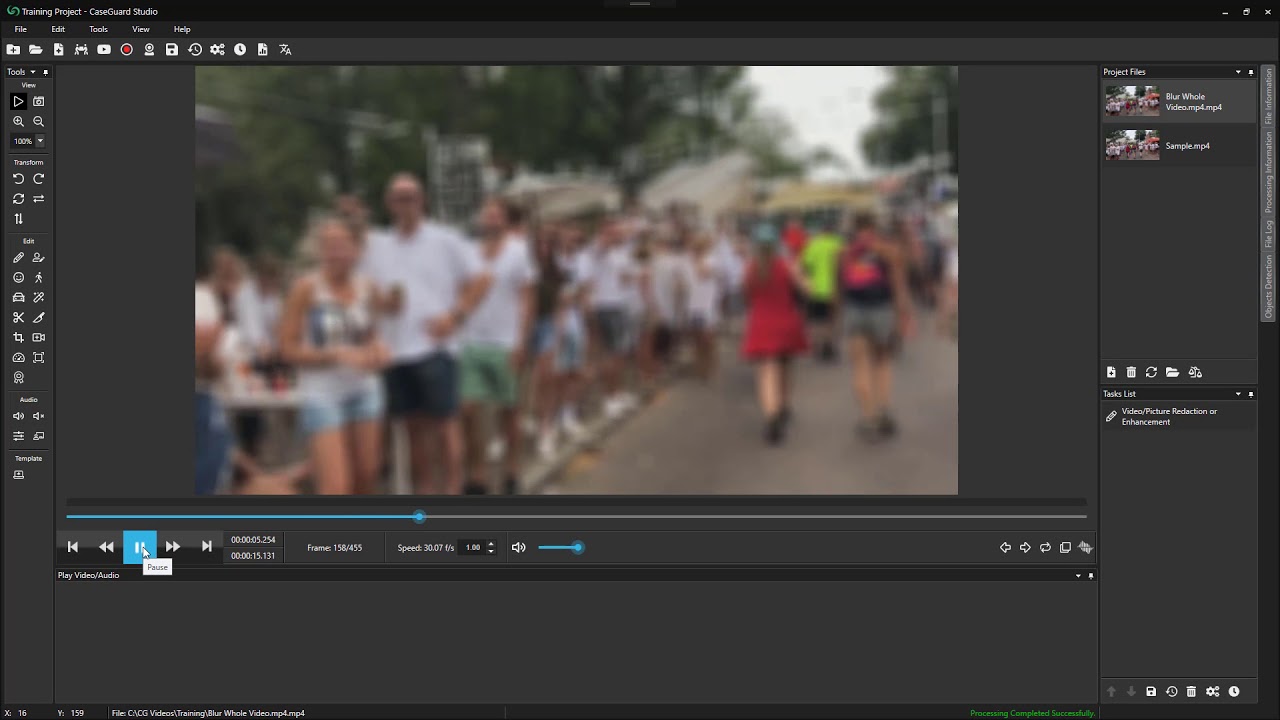Click the template icon under Template
Viewport: 1280px width, 720px height.
pos(18,475)
